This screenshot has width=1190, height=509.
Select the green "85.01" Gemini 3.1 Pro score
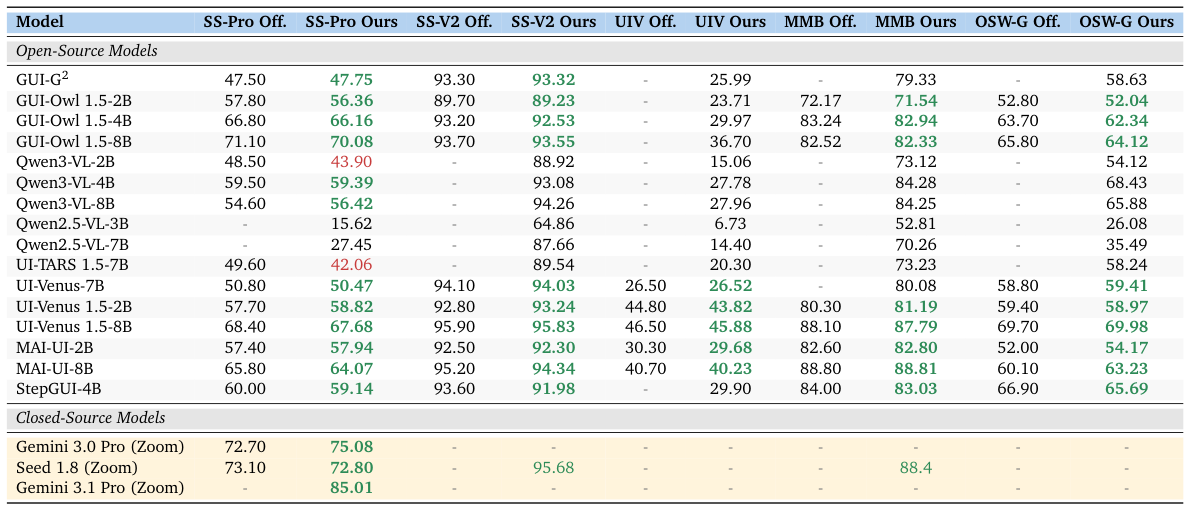tap(351, 487)
